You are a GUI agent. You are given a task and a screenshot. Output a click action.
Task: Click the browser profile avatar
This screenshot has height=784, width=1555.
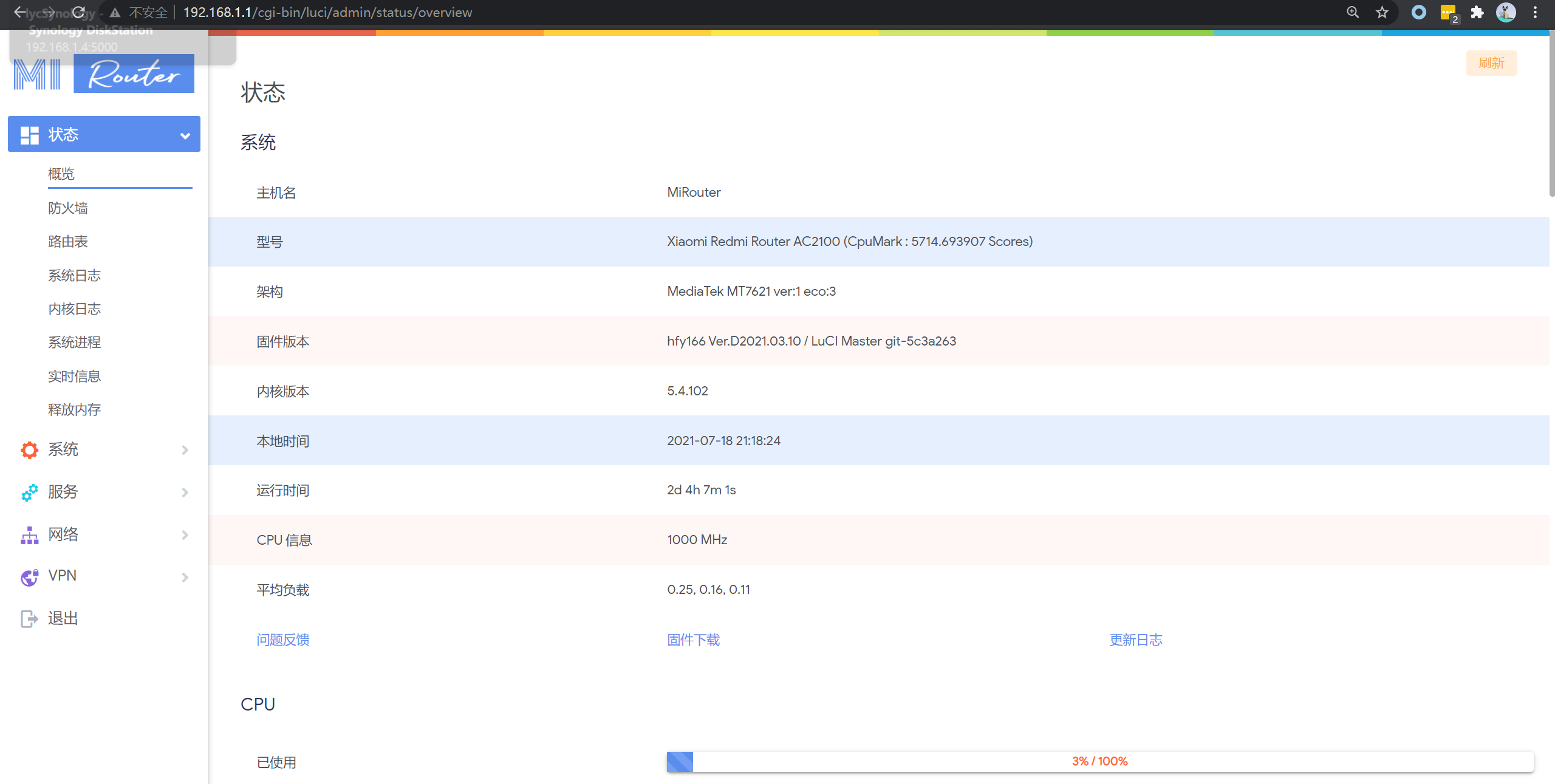[1506, 12]
